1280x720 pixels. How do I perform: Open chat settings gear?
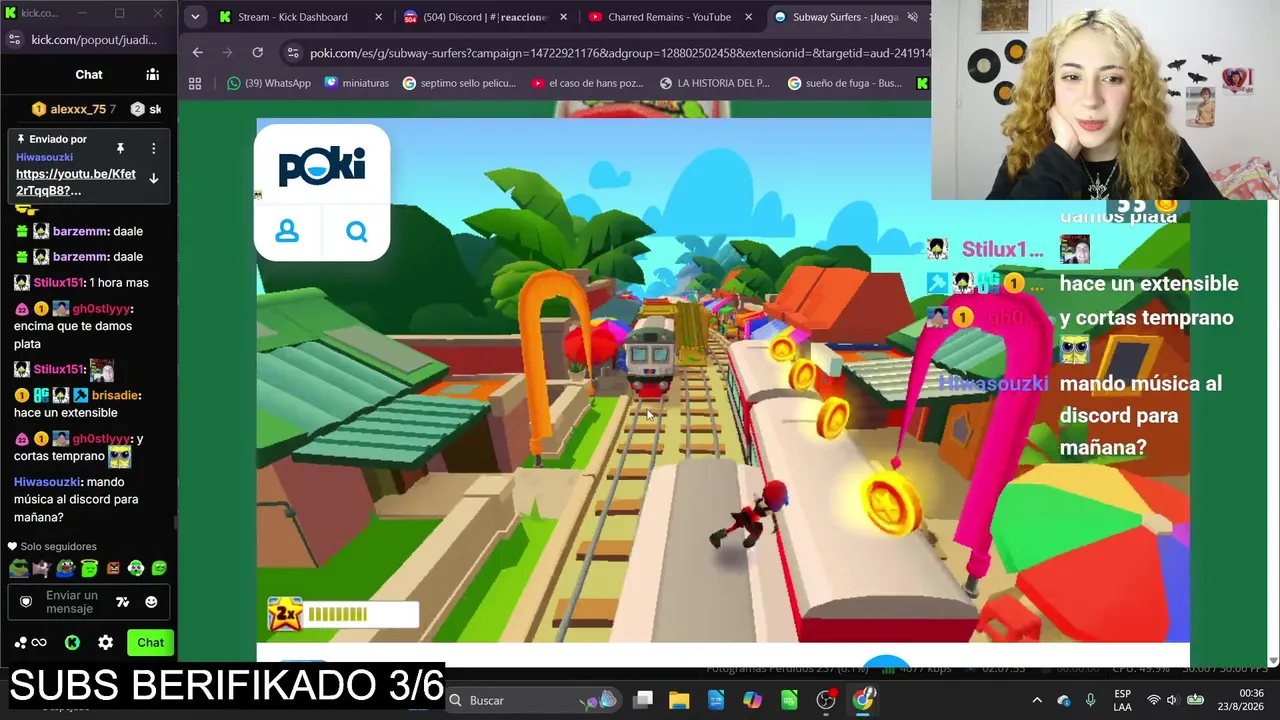point(105,643)
